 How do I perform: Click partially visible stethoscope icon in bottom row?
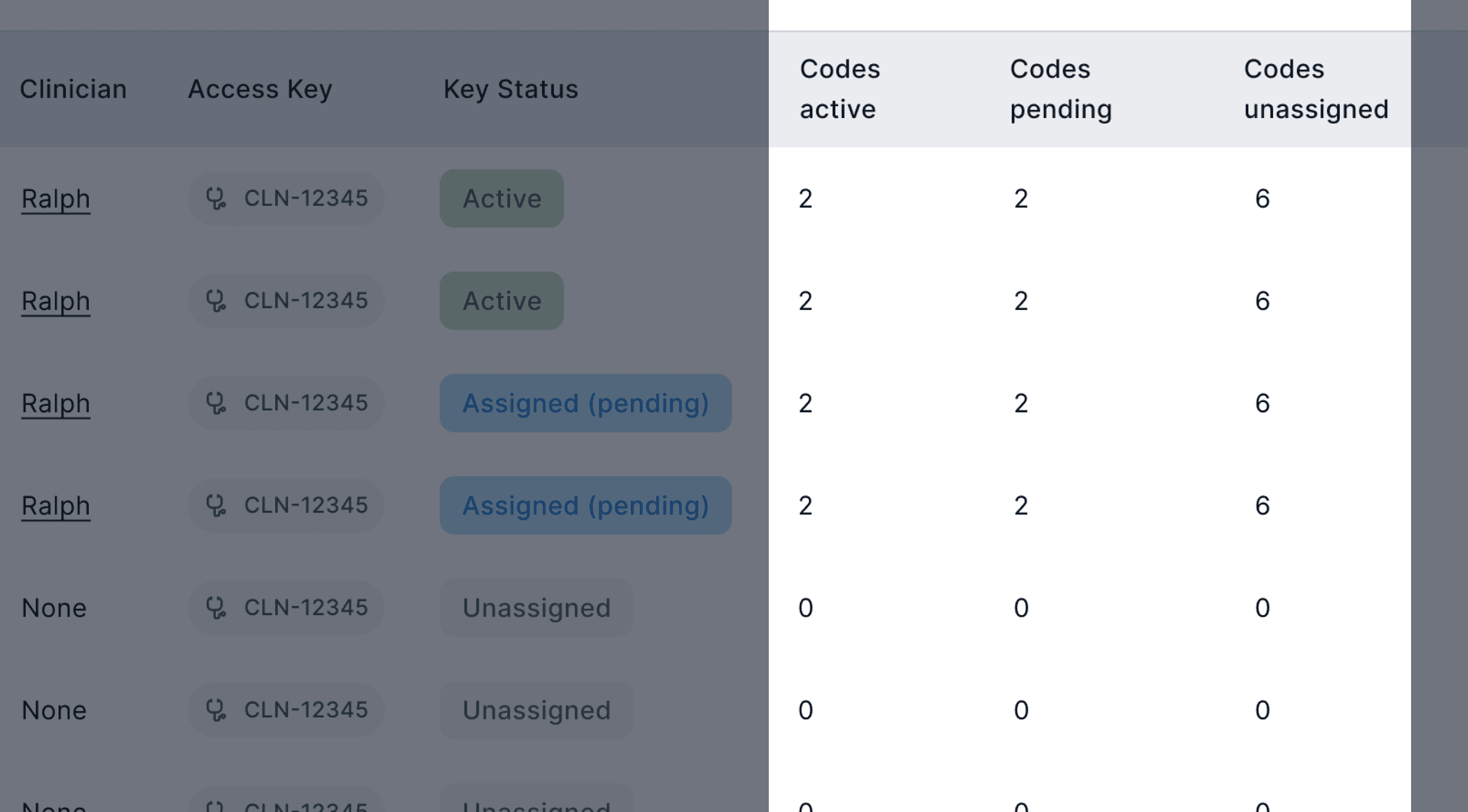click(215, 806)
